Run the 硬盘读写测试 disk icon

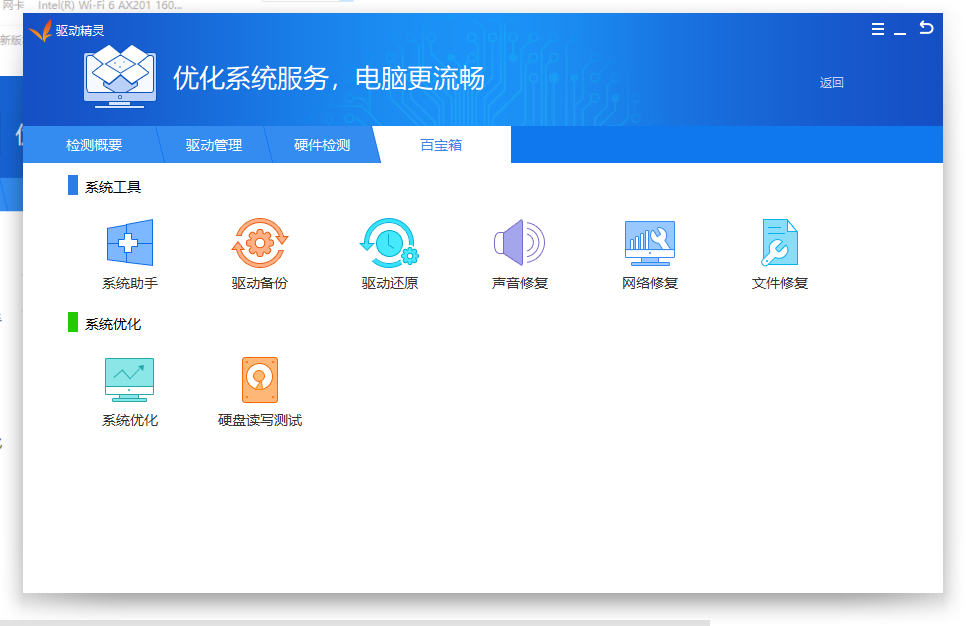(x=260, y=380)
